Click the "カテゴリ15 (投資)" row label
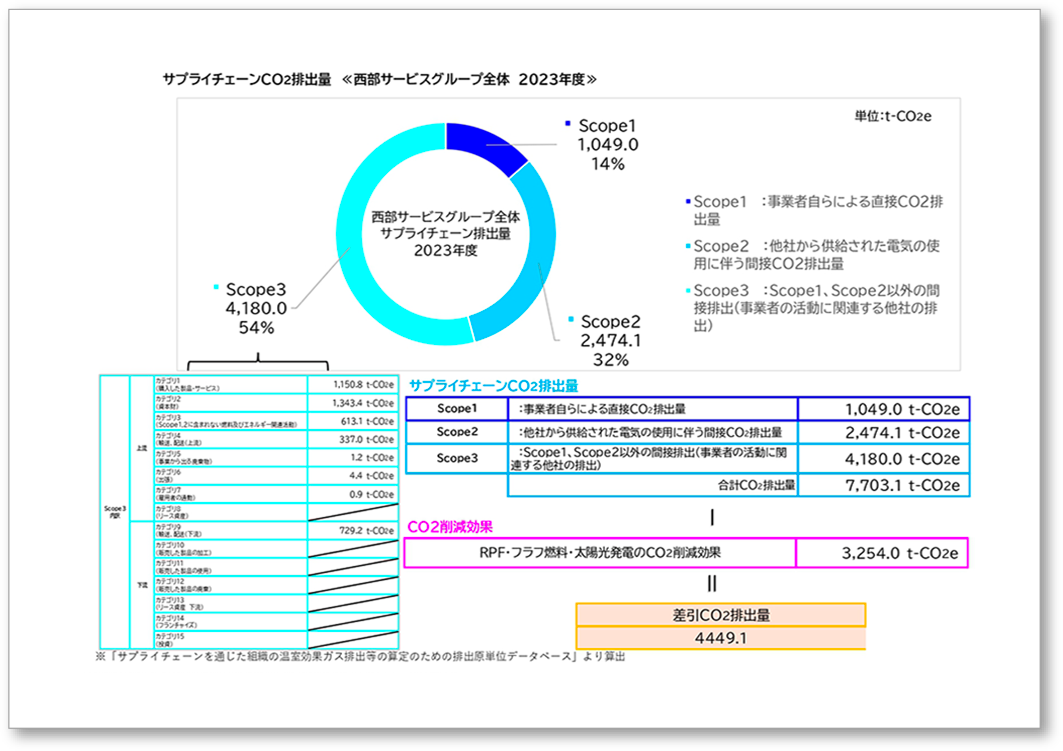Viewport: 1063px width, 751px height. click(230, 640)
